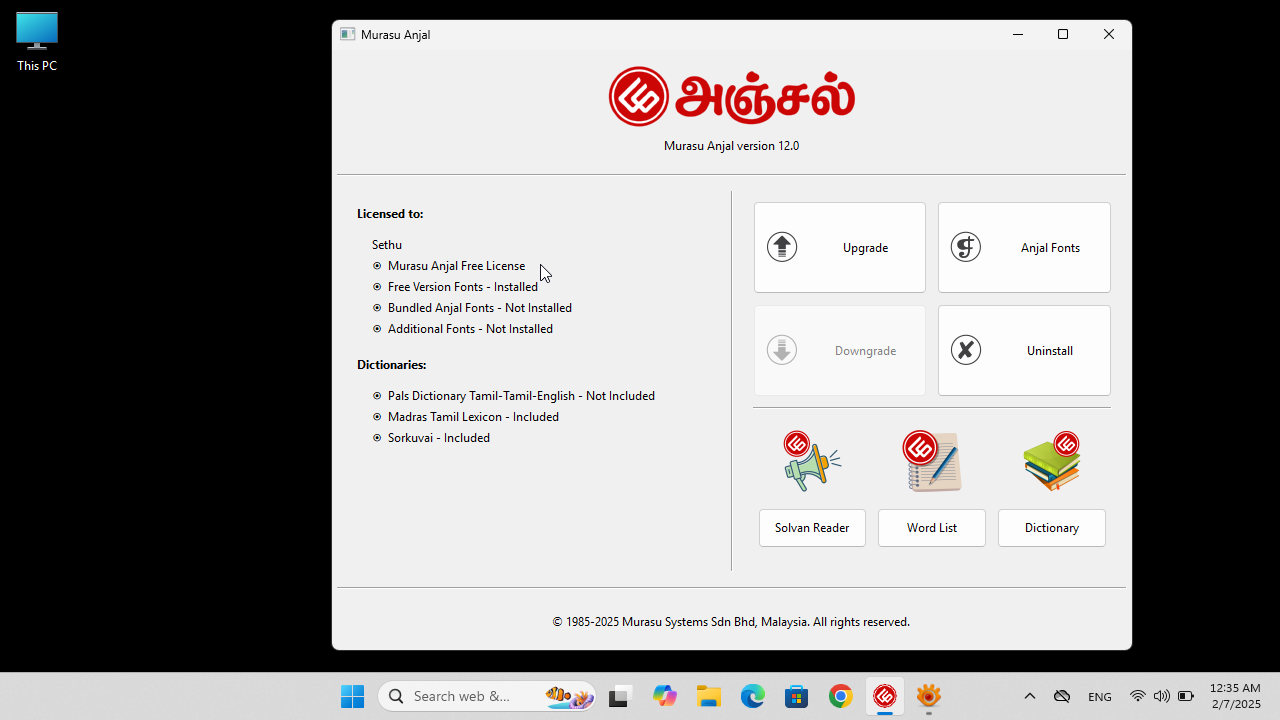Click the red Anjal logo at window top
Image resolution: width=1280 pixels, height=720 pixels.
[639, 96]
